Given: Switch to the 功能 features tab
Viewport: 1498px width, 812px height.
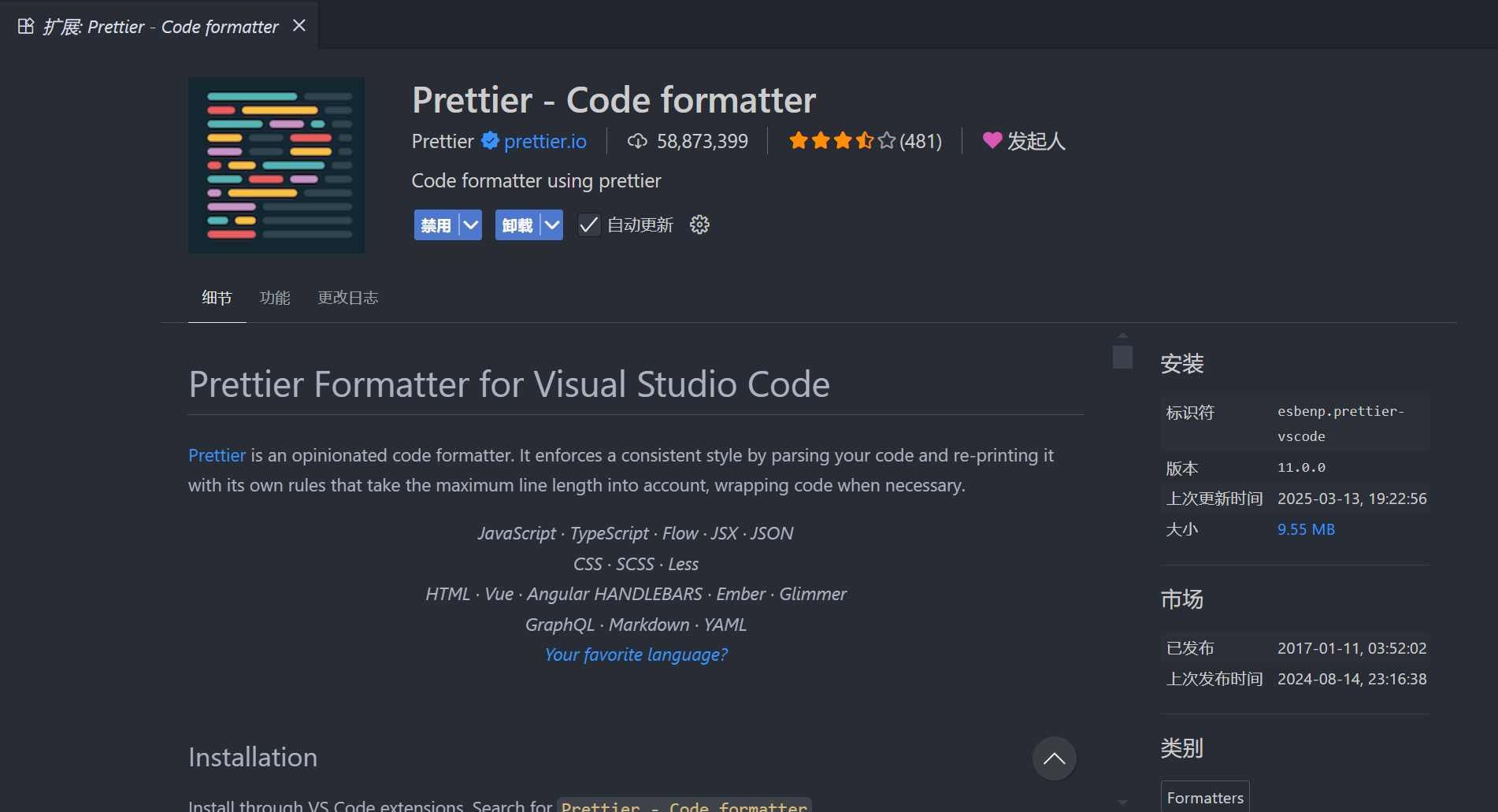Looking at the screenshot, I should (x=275, y=298).
